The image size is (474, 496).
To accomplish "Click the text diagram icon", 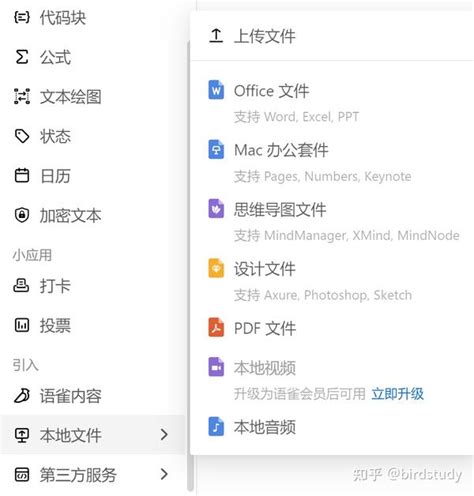I will [x=22, y=96].
